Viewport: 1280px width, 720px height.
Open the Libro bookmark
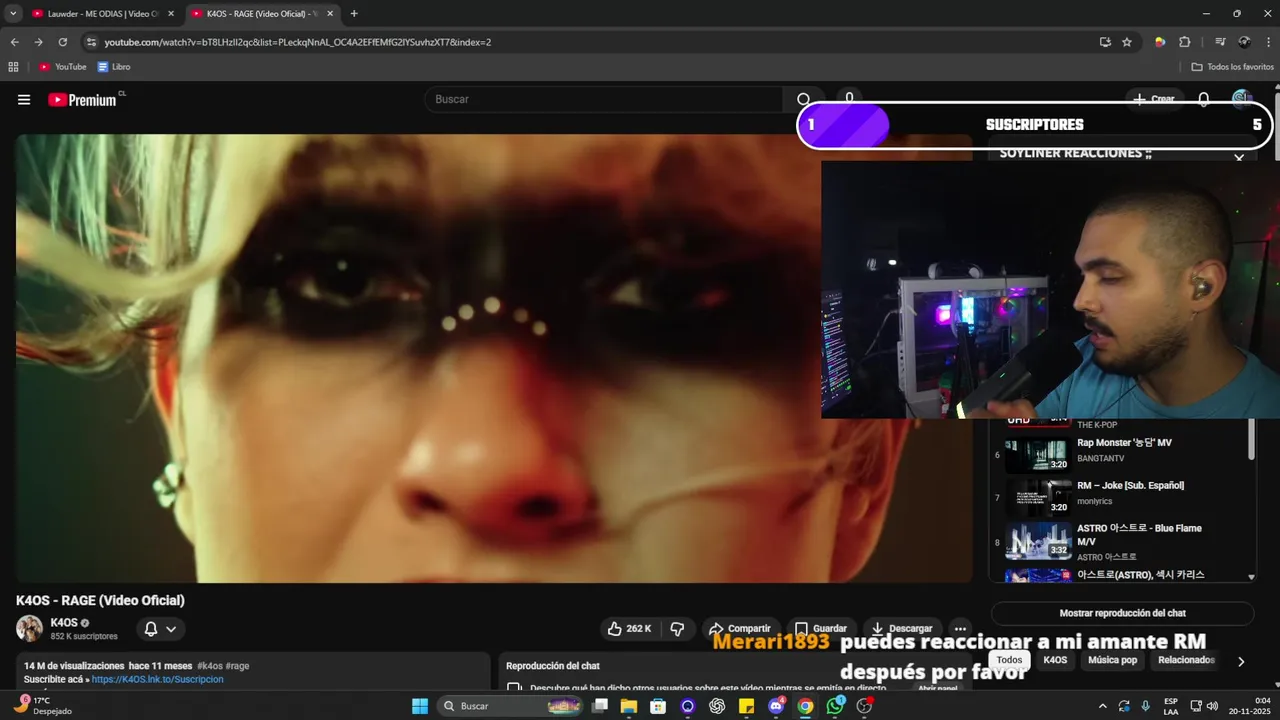[x=114, y=67]
